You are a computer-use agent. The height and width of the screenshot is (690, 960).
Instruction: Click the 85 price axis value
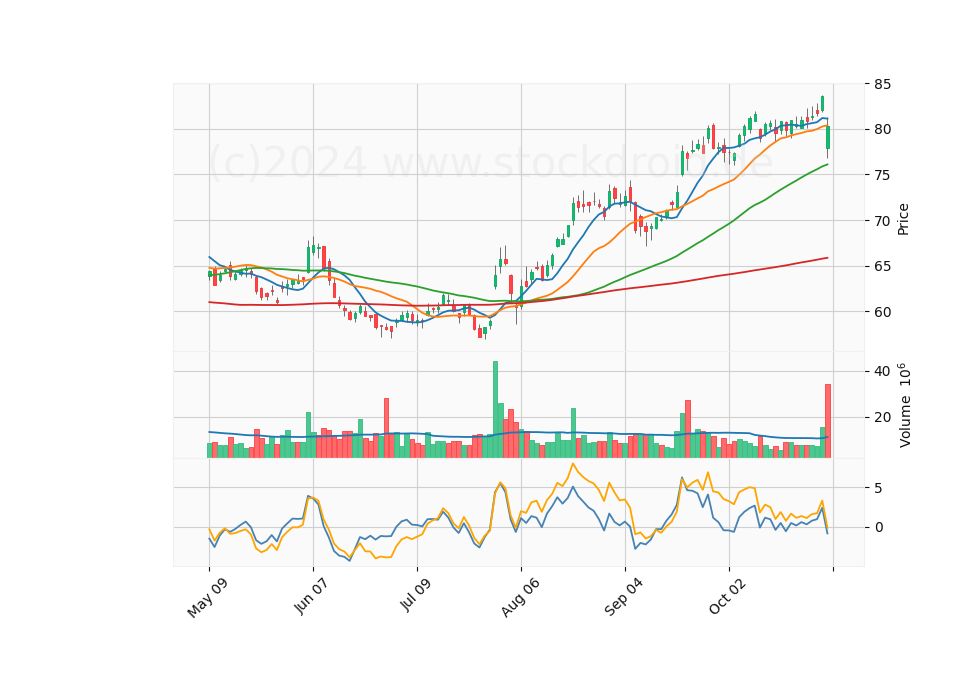pos(882,84)
